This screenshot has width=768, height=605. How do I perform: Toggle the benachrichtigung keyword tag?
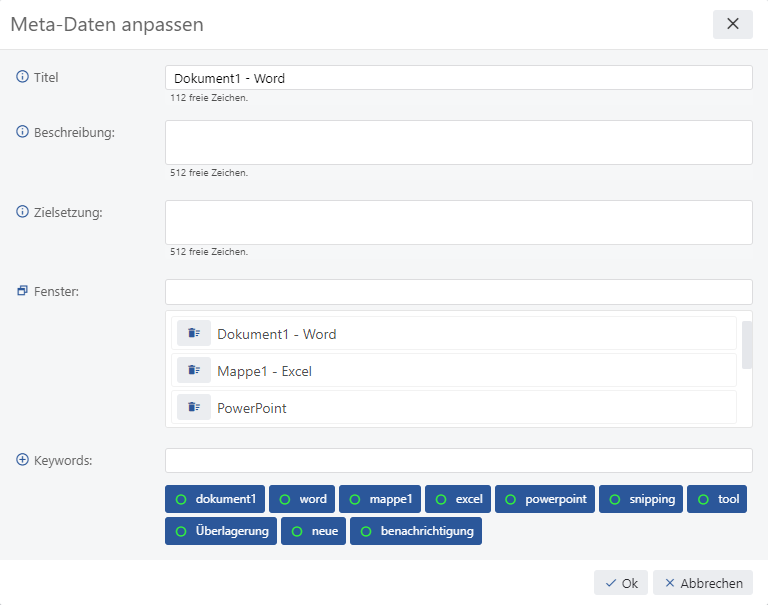tap(416, 531)
